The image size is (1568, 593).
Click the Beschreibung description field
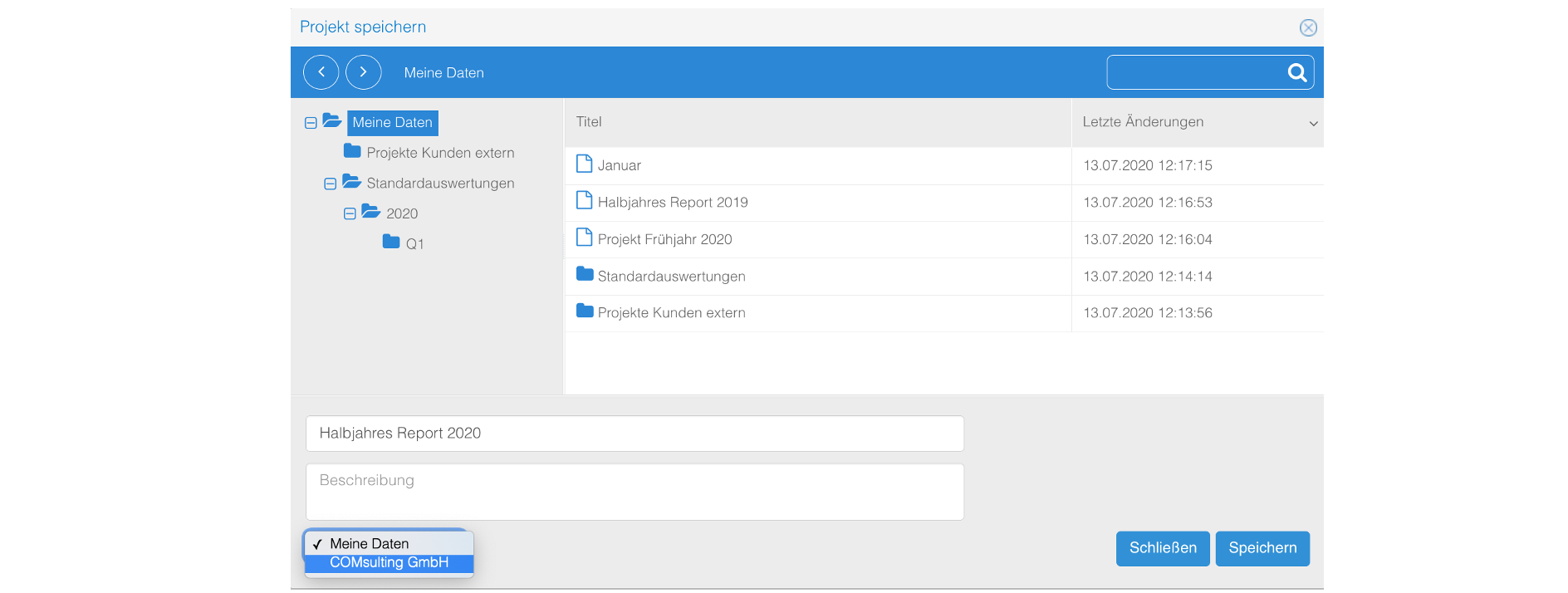(x=635, y=492)
